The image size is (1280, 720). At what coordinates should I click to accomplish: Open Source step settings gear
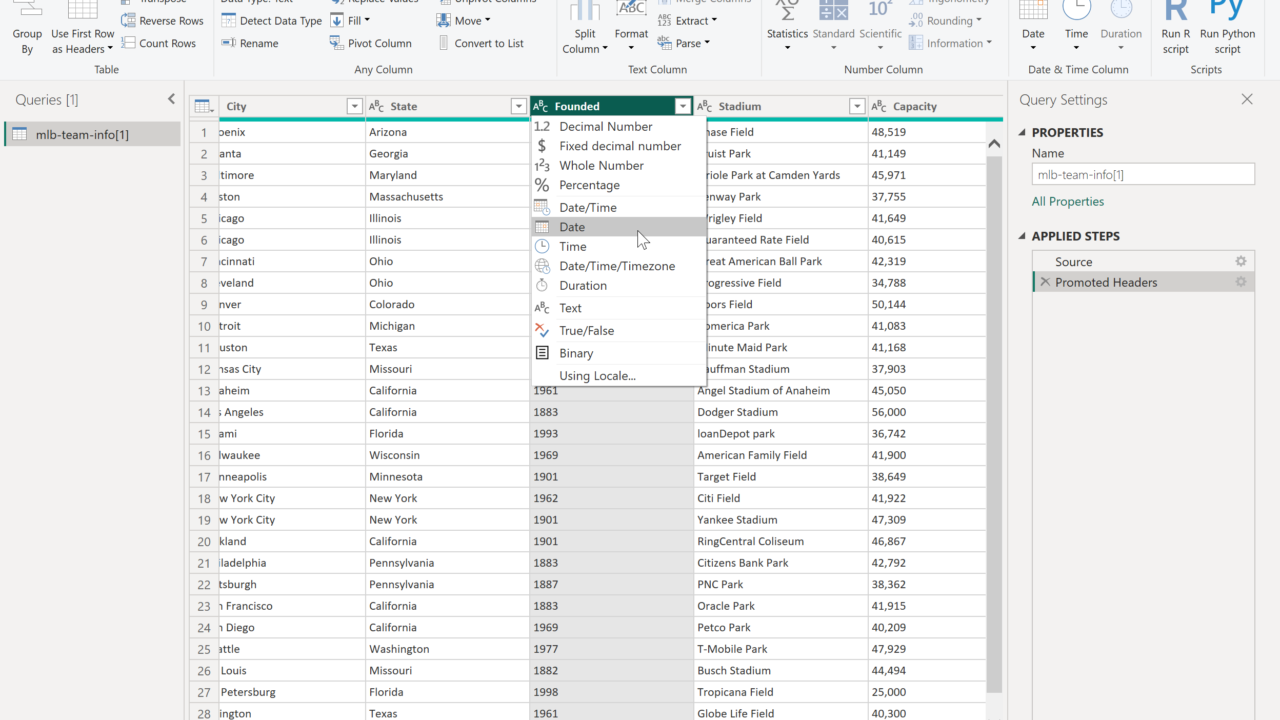tap(1240, 262)
